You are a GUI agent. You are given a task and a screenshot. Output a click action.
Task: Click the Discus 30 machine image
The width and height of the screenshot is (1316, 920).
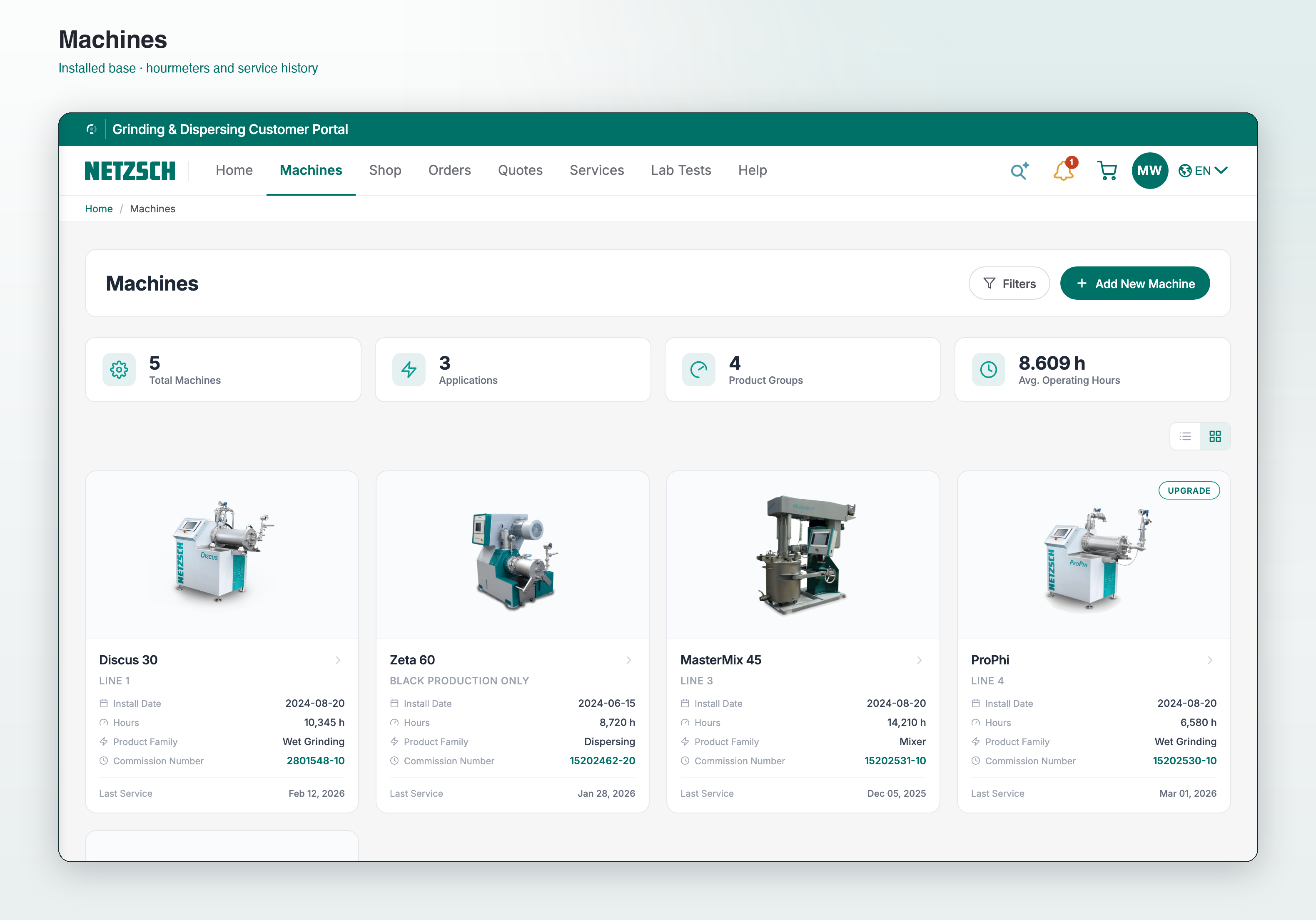222,554
